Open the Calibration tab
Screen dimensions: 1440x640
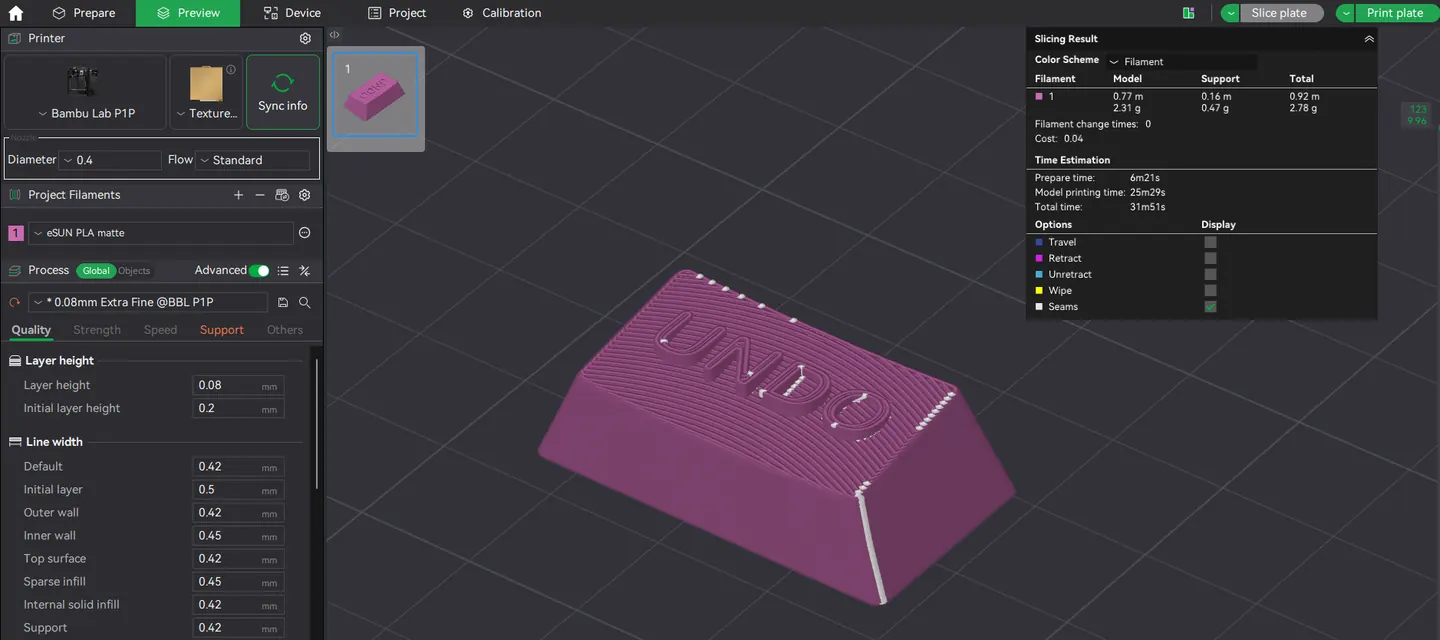(502, 13)
